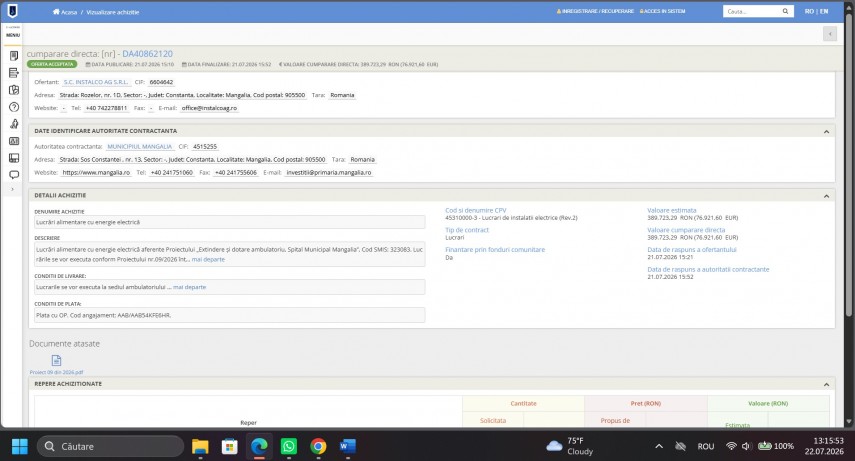Launch Microsoft Word from the taskbar
The image size is (855, 461).
347,446
